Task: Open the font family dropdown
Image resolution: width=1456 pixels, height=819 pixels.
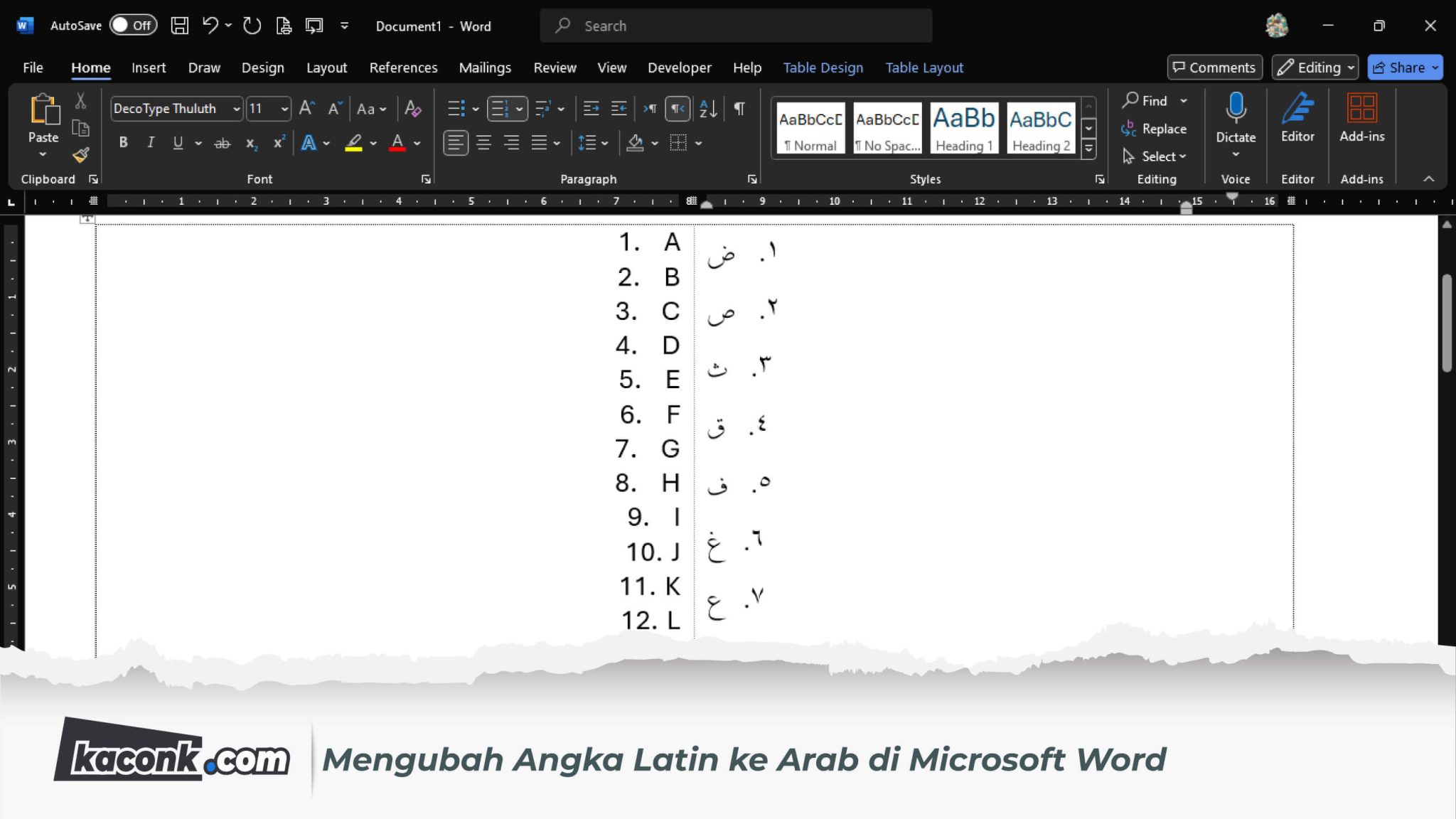Action: pyautogui.click(x=235, y=108)
